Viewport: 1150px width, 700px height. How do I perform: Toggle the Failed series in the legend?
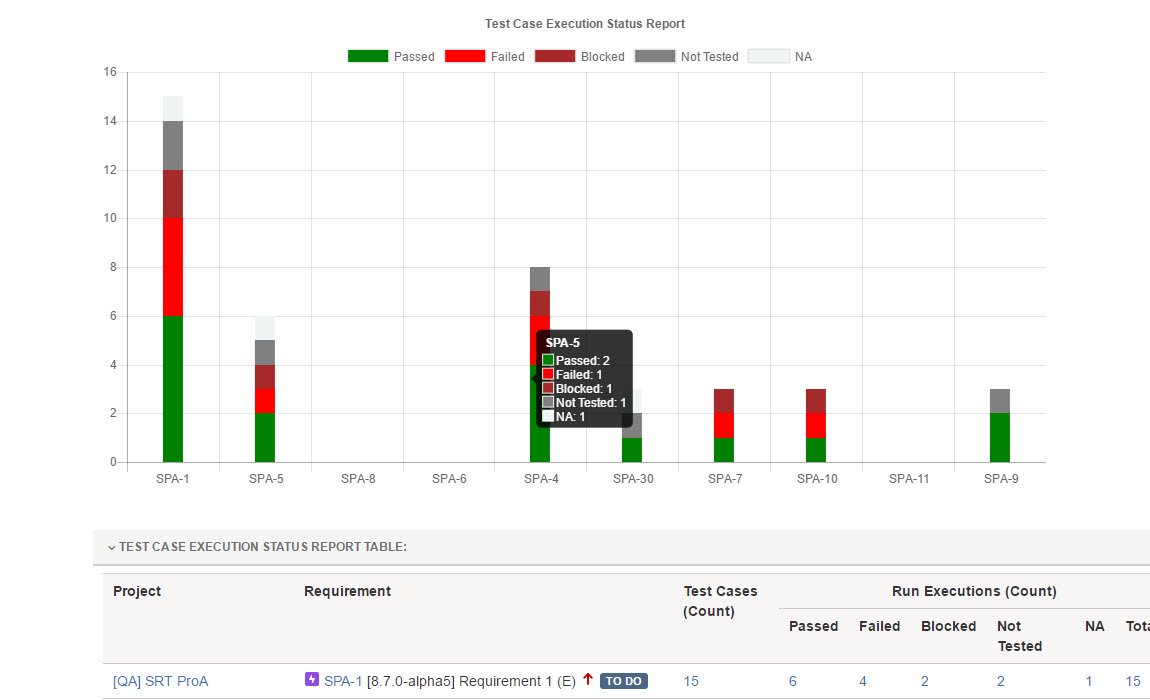tap(464, 56)
